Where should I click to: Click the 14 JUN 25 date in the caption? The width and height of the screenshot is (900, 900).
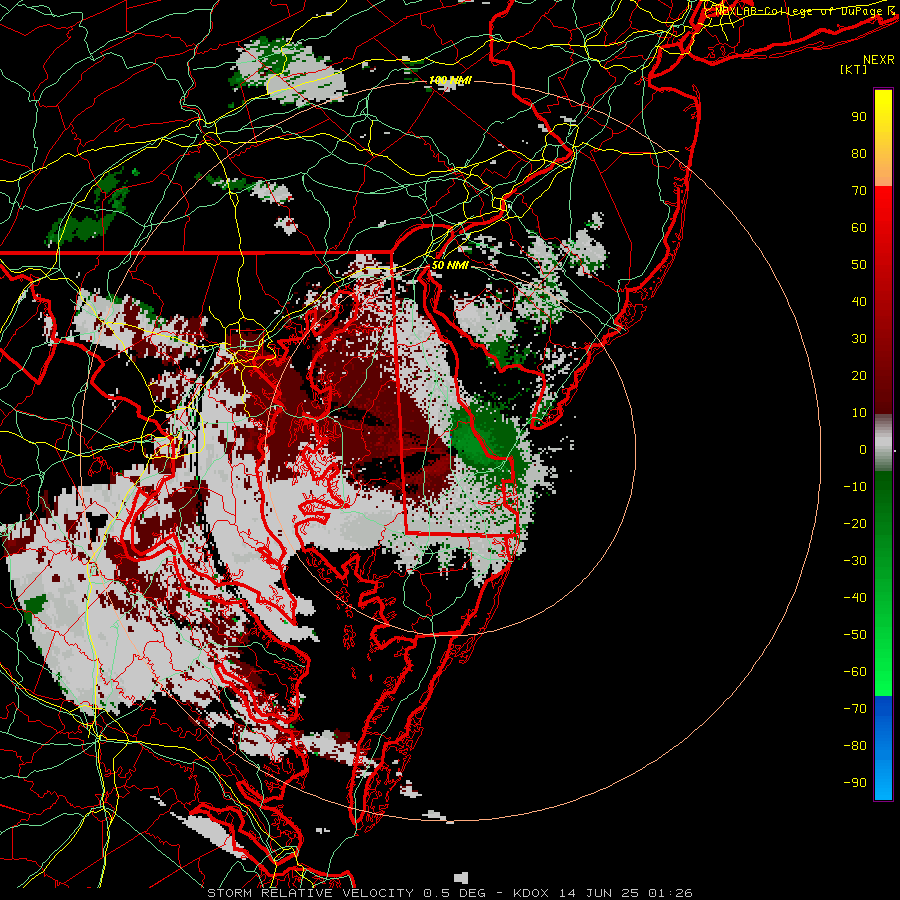coord(599,893)
